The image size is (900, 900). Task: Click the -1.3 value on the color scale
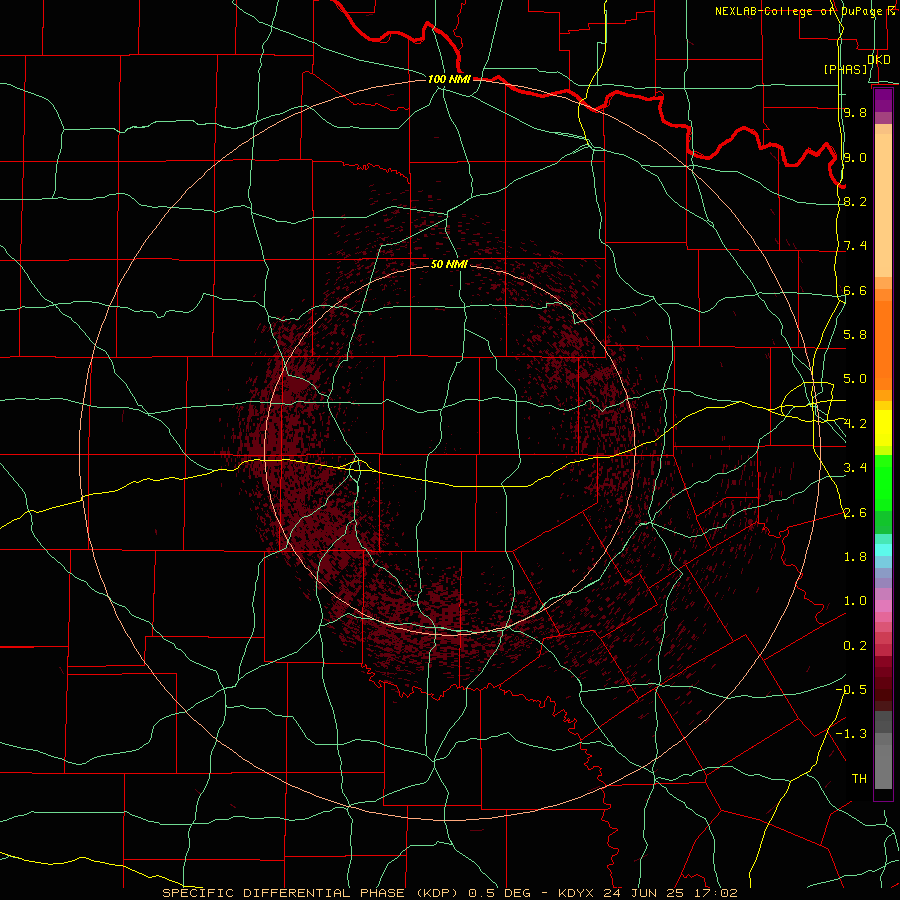[x=851, y=734]
